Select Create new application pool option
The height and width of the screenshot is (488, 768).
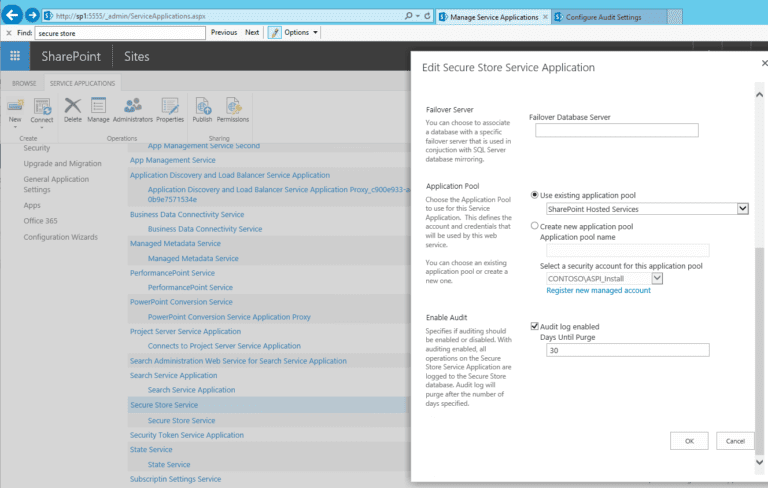pyautogui.click(x=535, y=227)
